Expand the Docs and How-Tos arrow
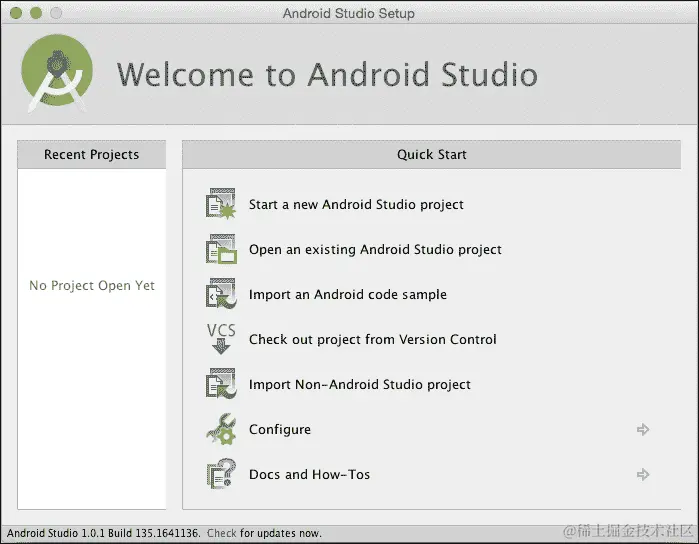Image resolution: width=699 pixels, height=544 pixels. (x=643, y=474)
